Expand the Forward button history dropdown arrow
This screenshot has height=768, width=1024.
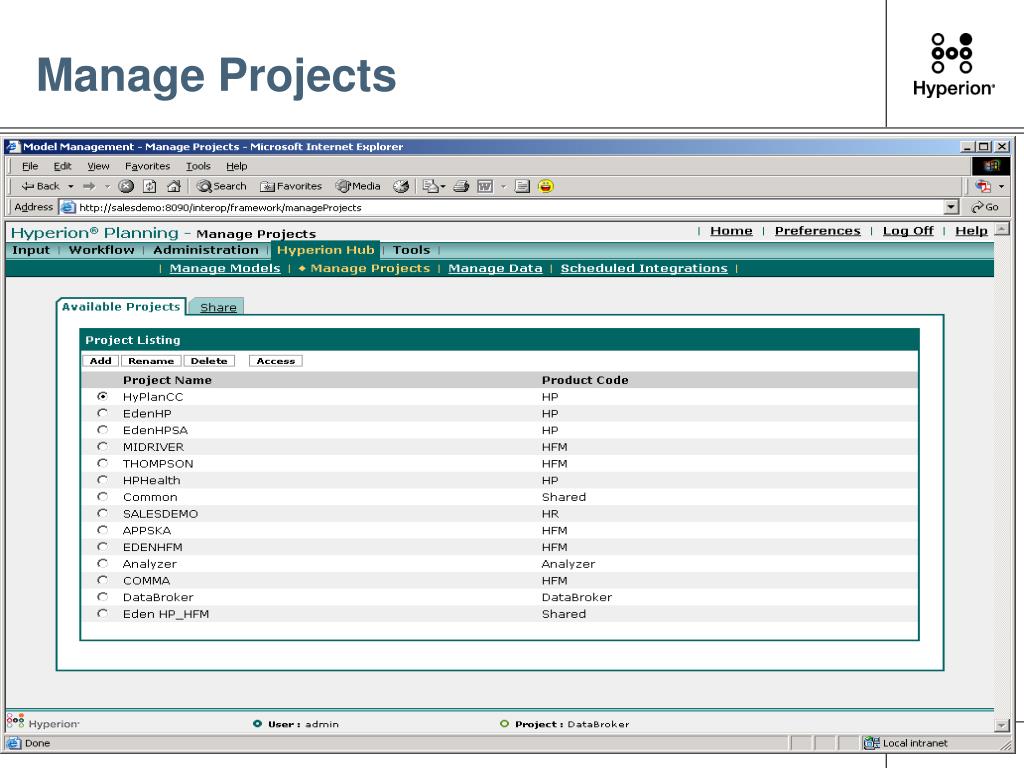(x=107, y=187)
